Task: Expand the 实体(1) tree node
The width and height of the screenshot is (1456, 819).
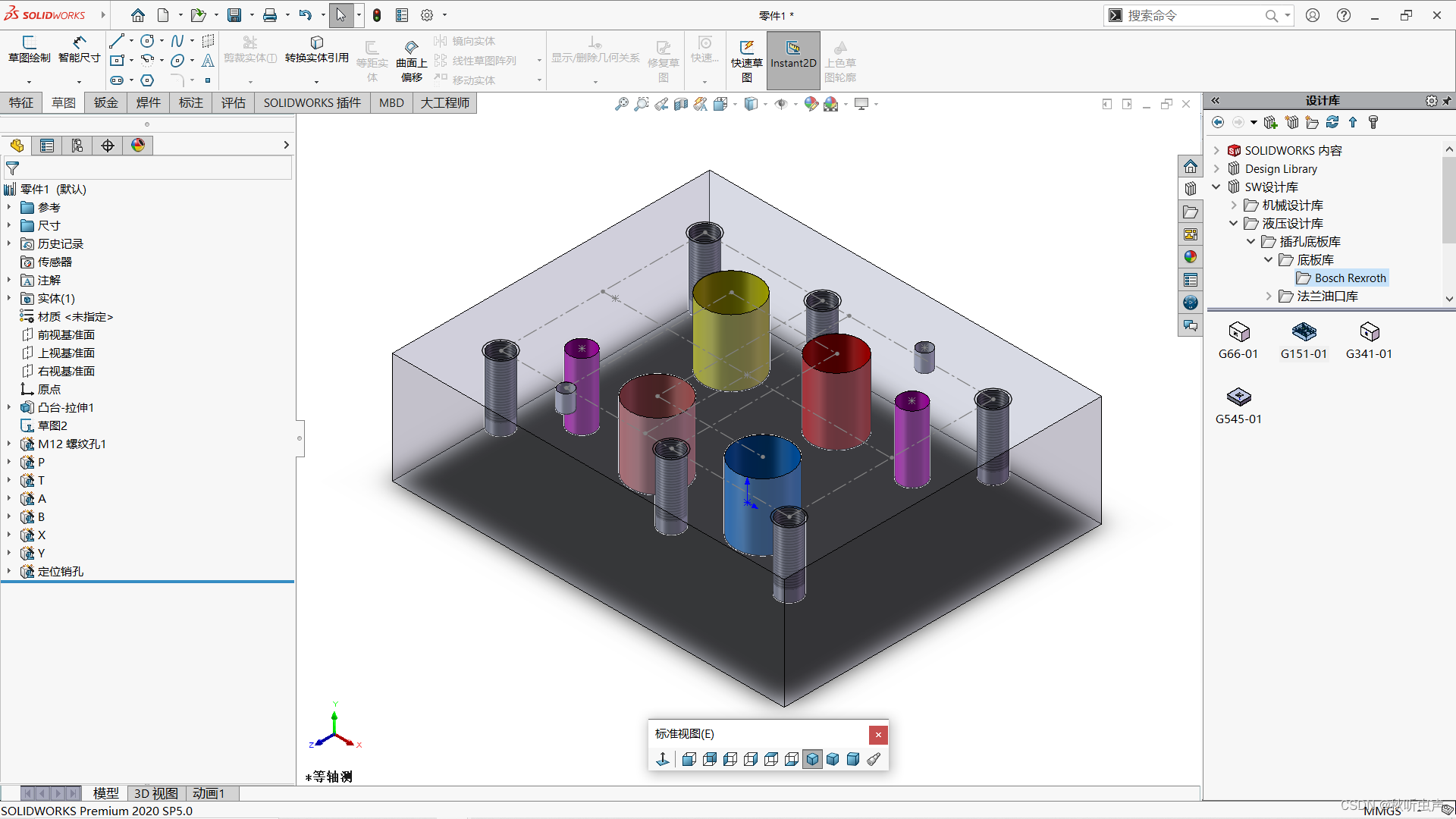Action: [9, 298]
